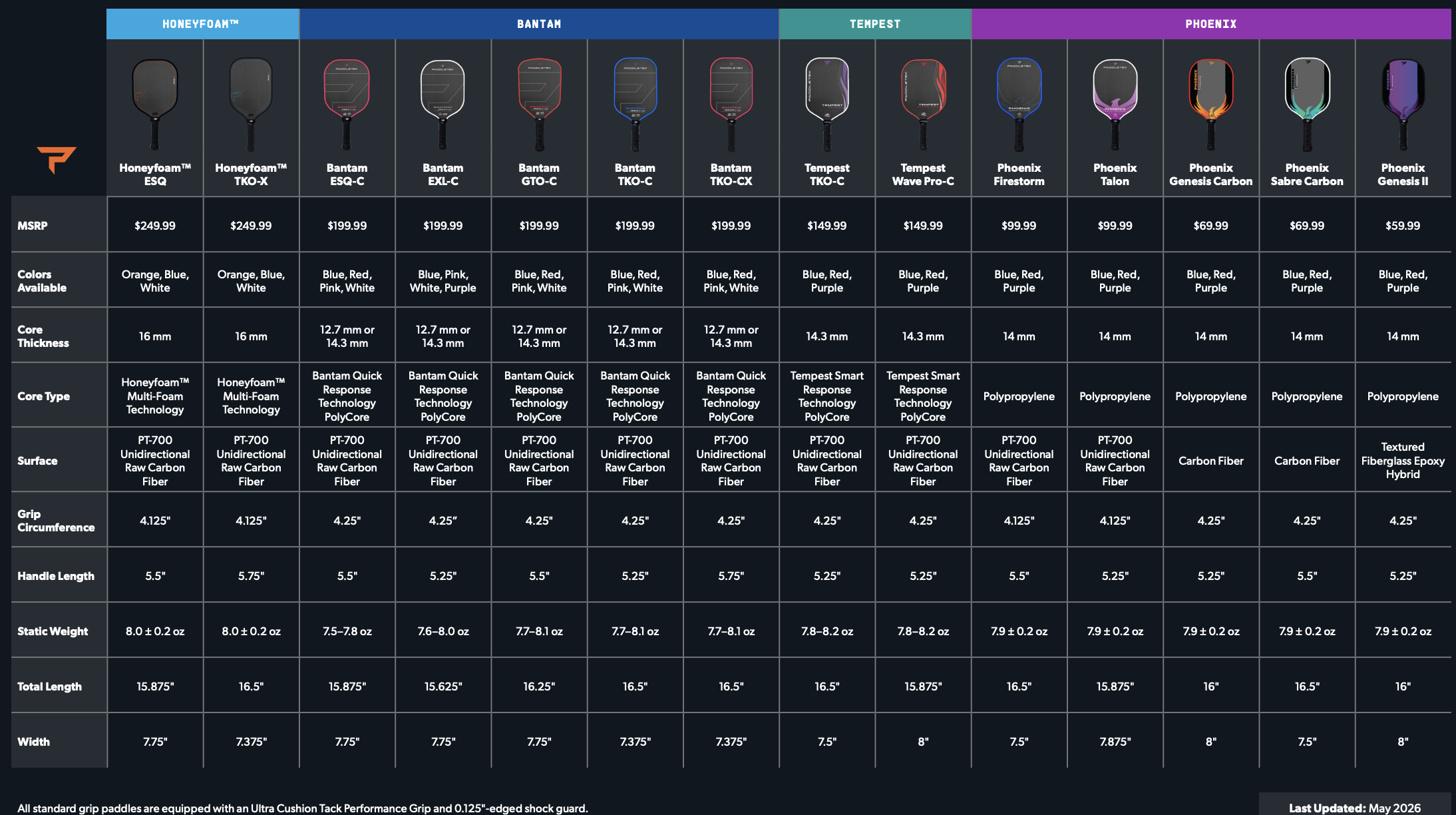1456x815 pixels.
Task: Click the Tempest Wave Pro-C paddle image
Action: point(923,104)
